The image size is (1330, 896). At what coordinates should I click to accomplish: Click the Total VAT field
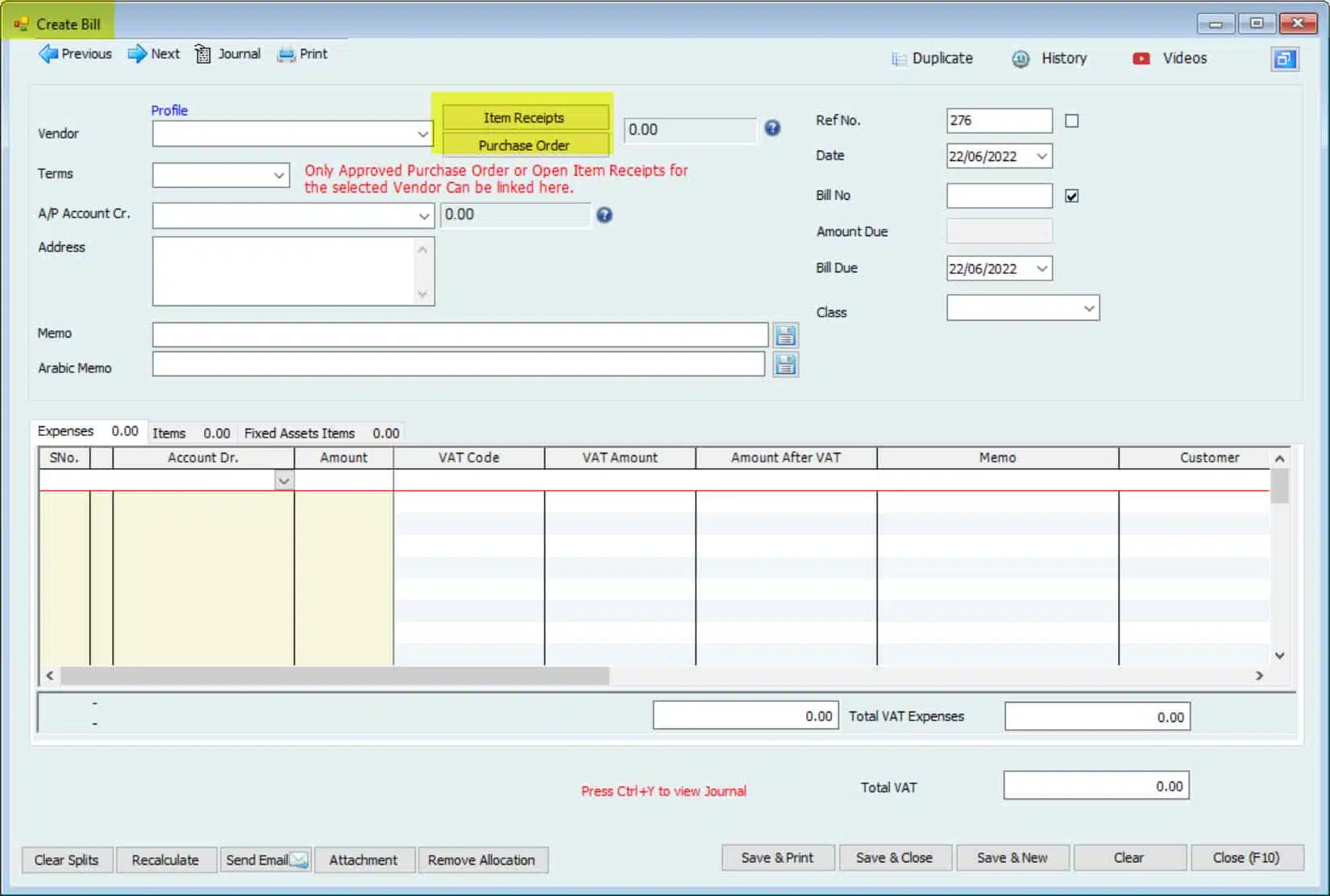point(1096,786)
